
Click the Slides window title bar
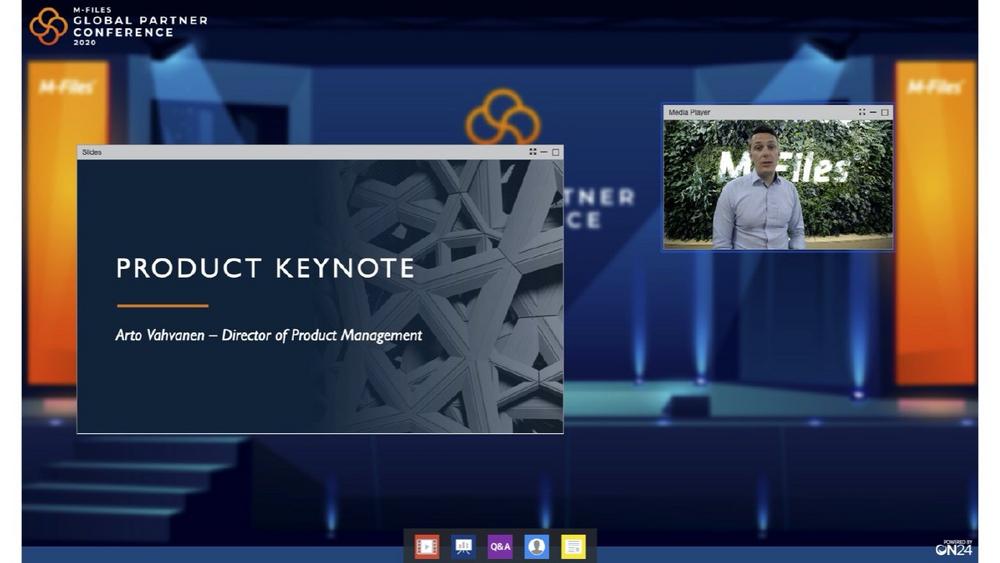pos(300,152)
